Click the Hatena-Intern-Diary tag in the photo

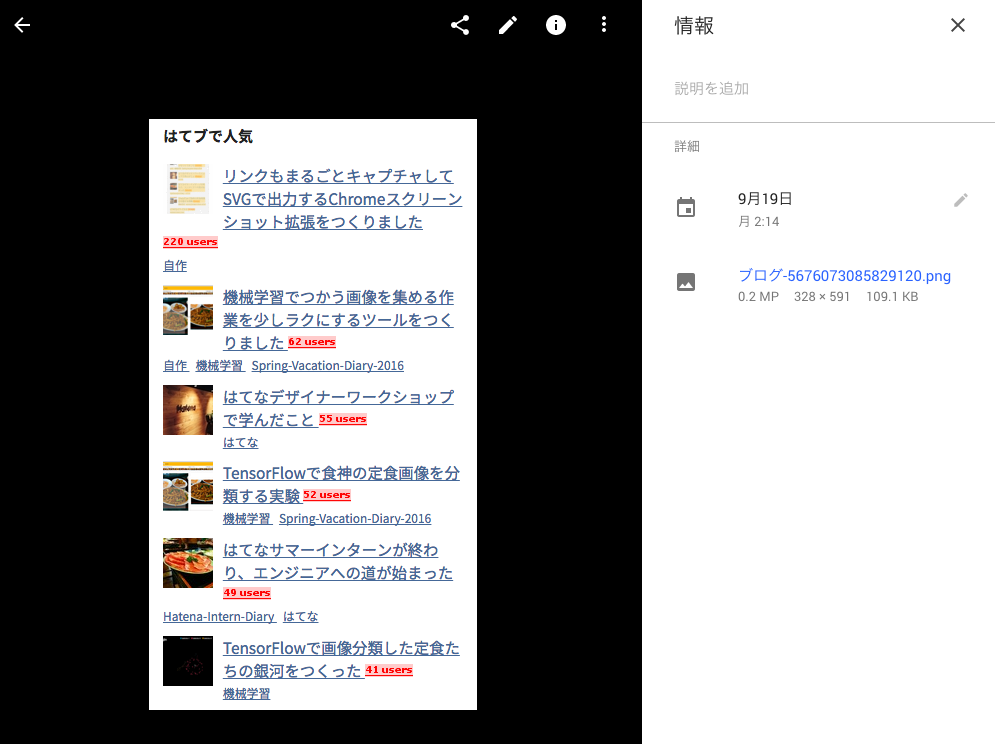pos(219,616)
